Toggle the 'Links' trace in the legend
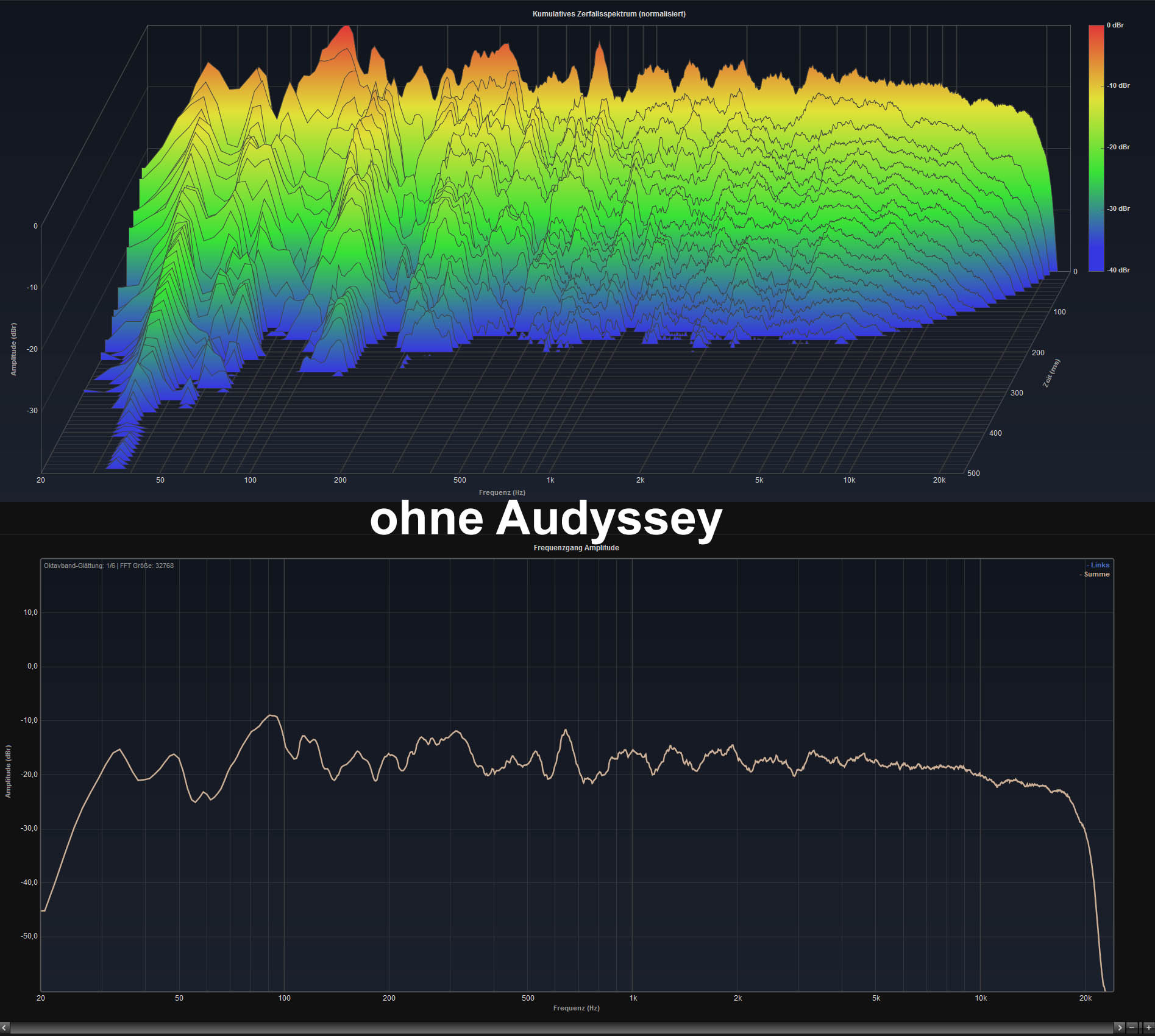1155x1036 pixels. [x=1098, y=565]
